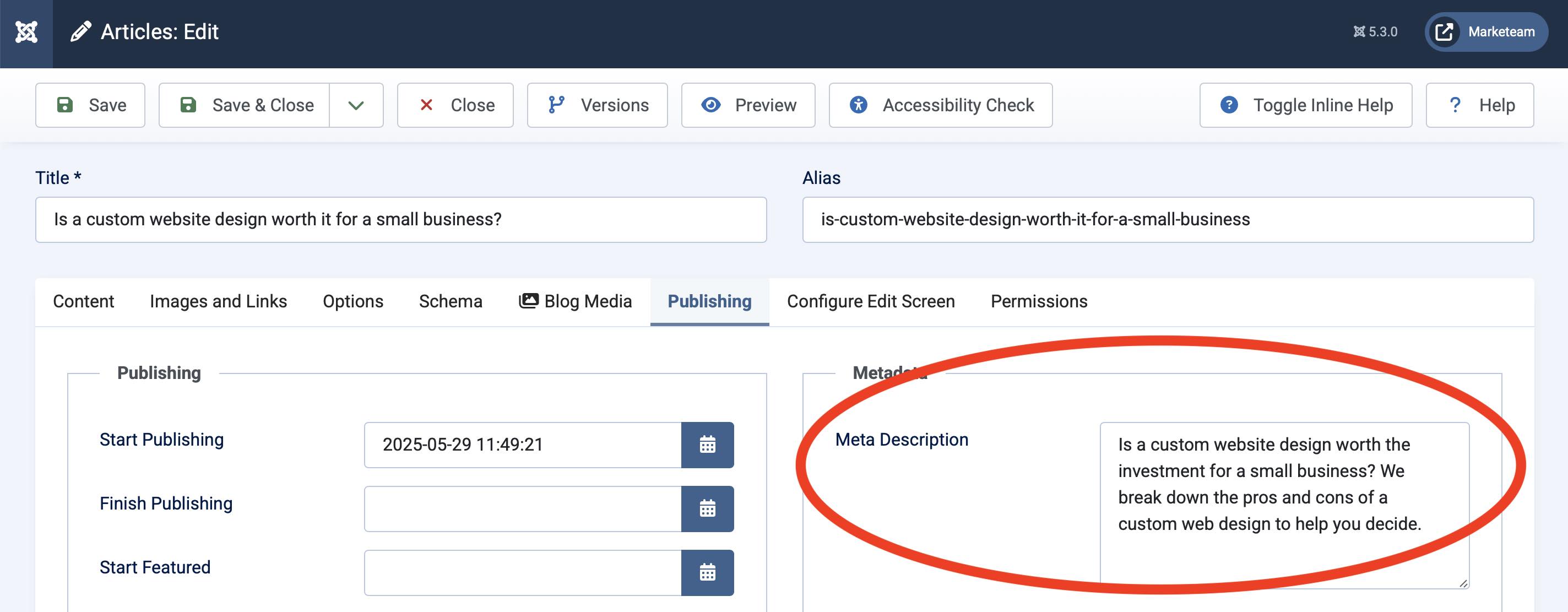The height and width of the screenshot is (612, 1568).
Task: Click the Help button
Action: click(1480, 105)
